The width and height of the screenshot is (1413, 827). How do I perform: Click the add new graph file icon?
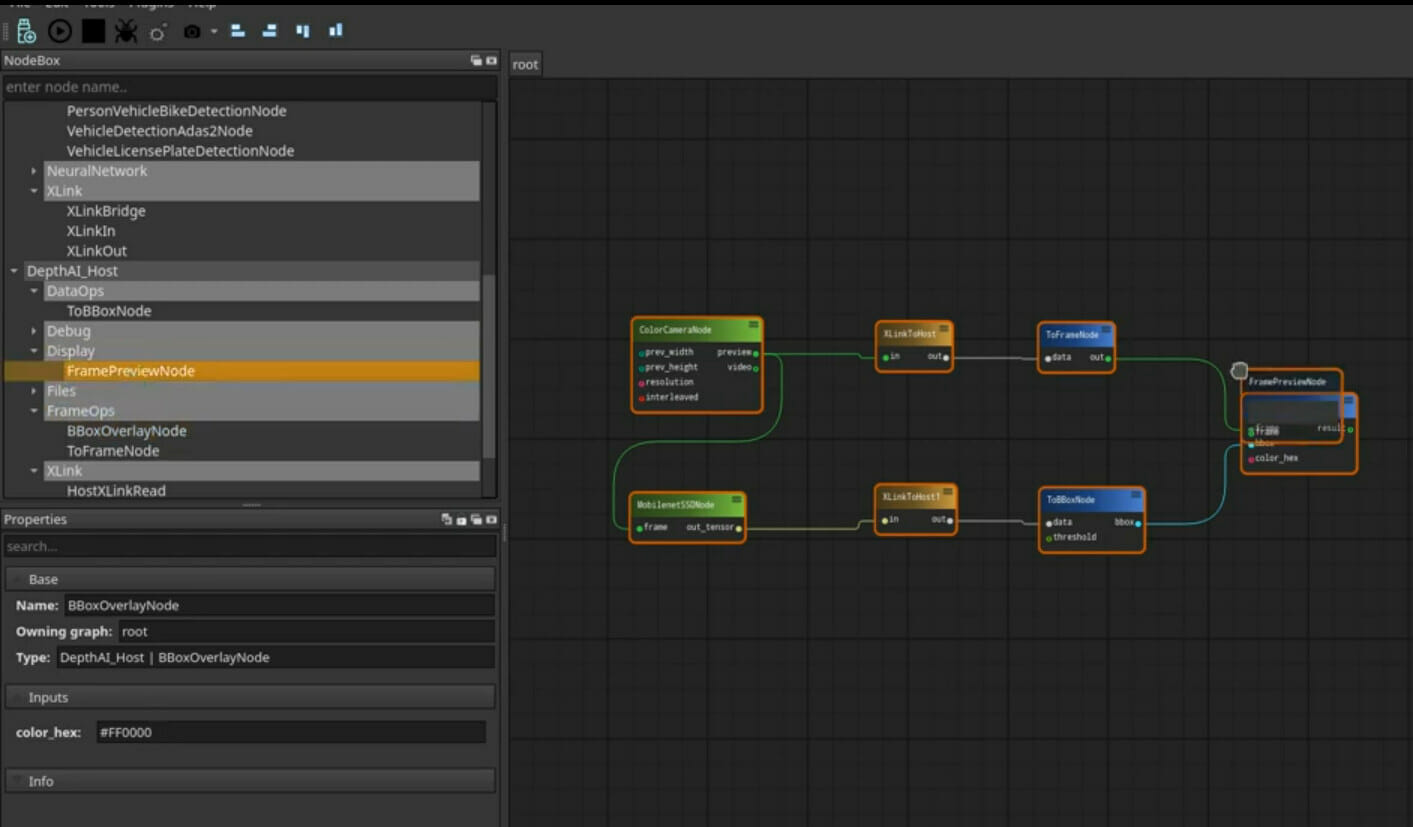point(27,31)
